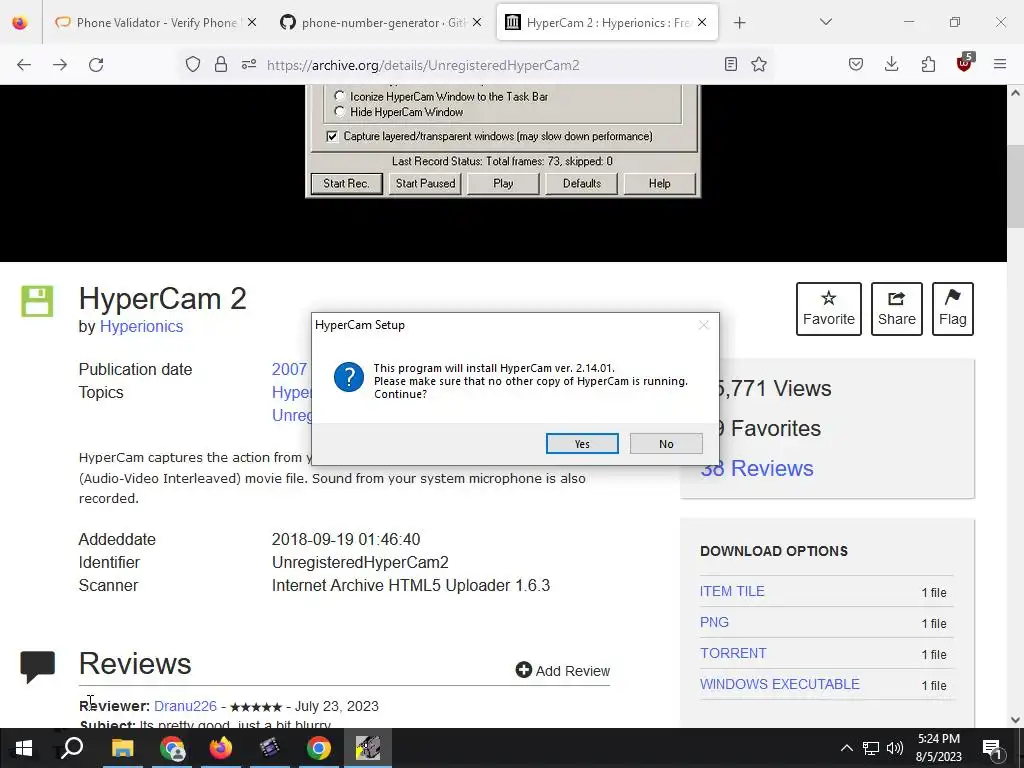This screenshot has width=1024, height=768.
Task: Click the page vertical scrollbar thumb
Action: coord(1016,186)
